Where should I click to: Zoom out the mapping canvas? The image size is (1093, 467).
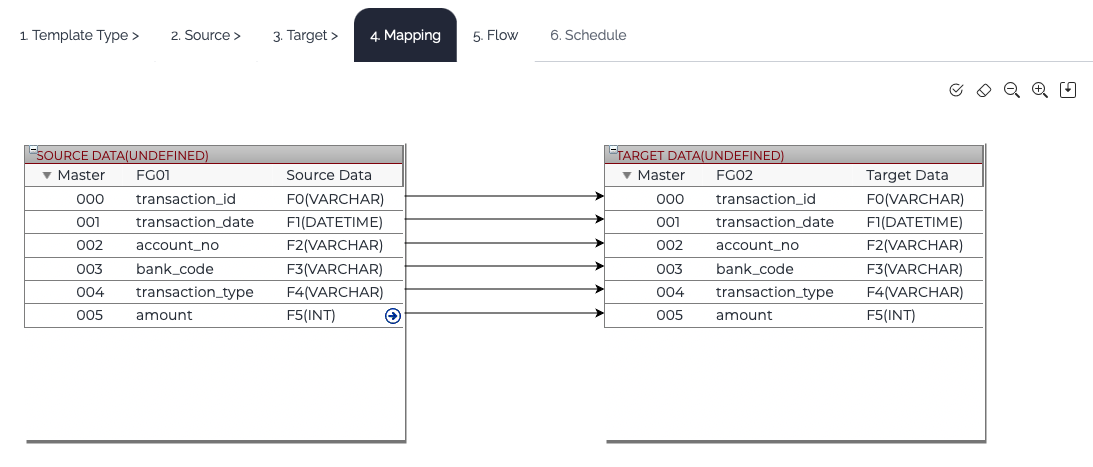1011,90
